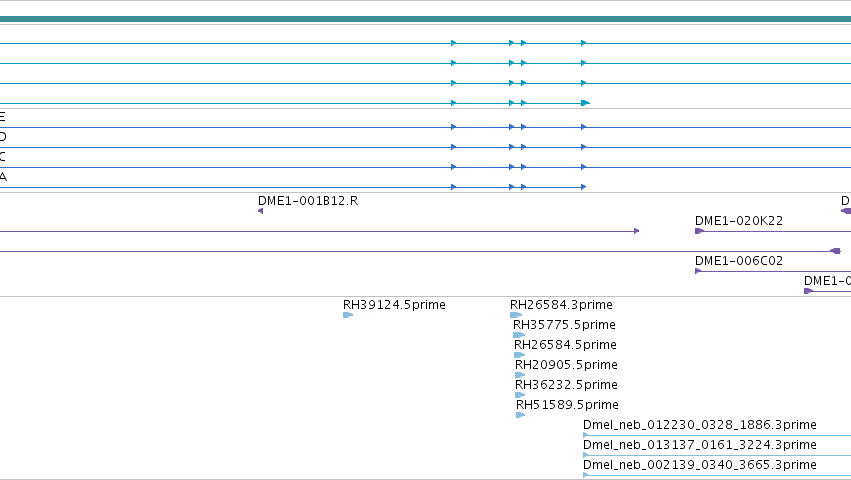
Task: Select the RH51589.5prime EST label
Action: point(567,405)
